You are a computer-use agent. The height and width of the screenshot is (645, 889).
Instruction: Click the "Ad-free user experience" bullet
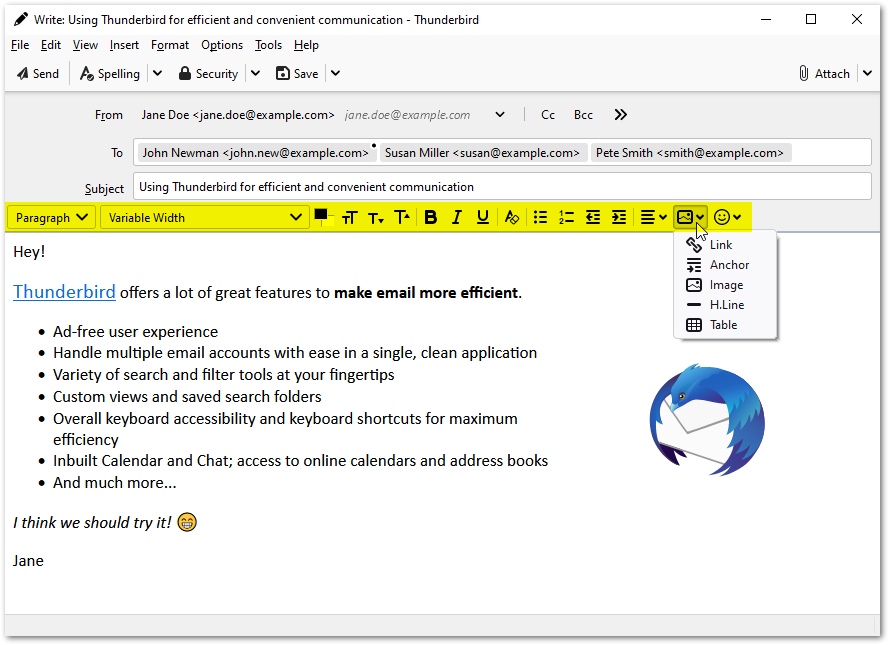pyautogui.click(x=136, y=332)
